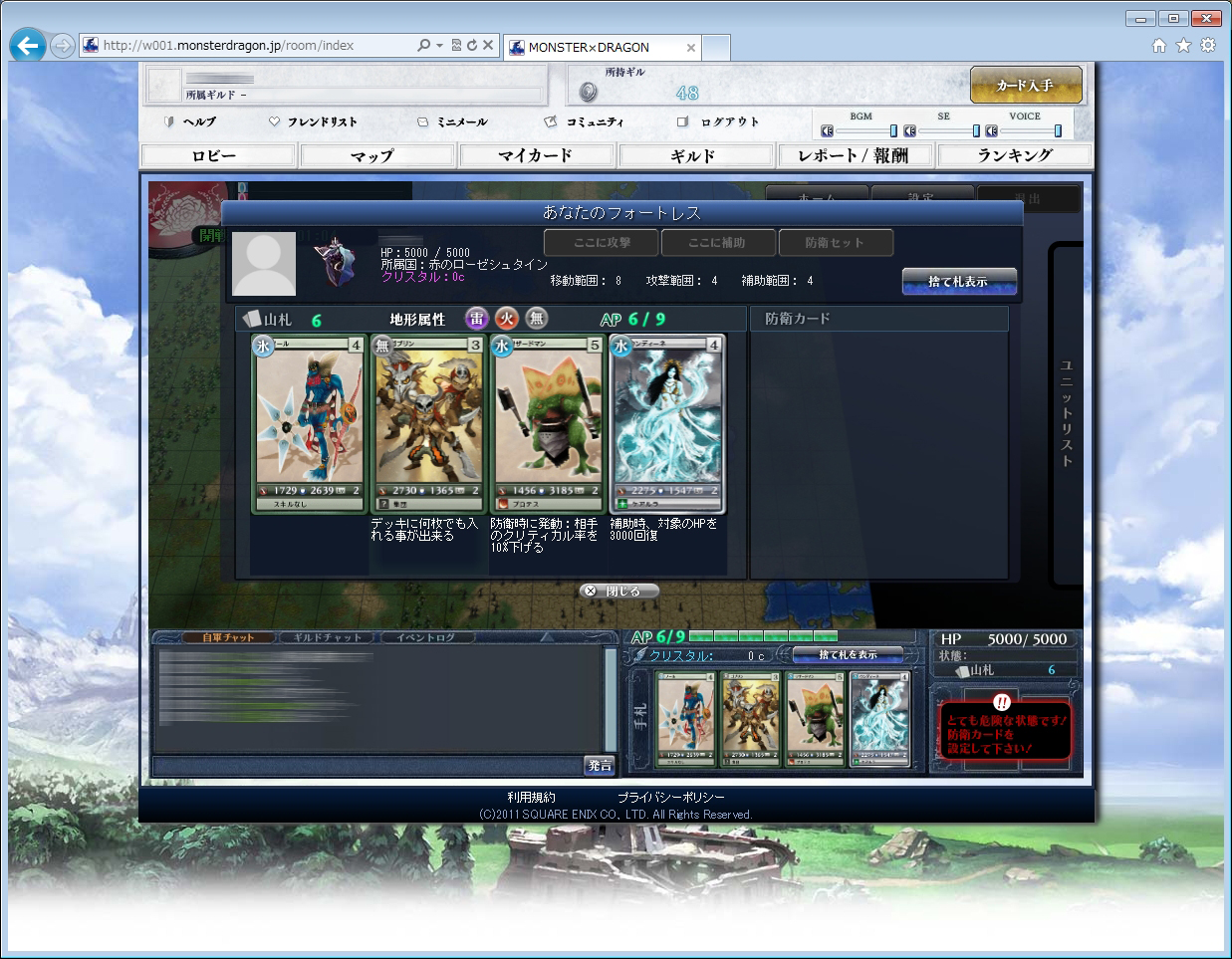Open a new browser tab
This screenshot has height=959, width=1232.
717,47
